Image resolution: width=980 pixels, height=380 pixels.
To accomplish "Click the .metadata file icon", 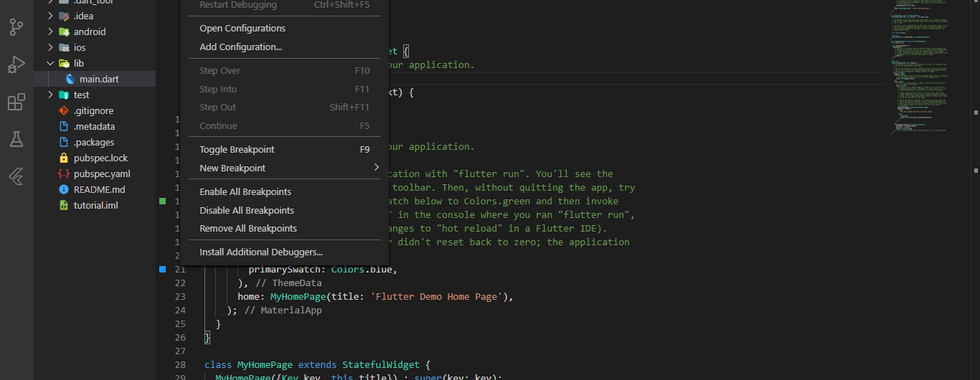I will pyautogui.click(x=63, y=126).
